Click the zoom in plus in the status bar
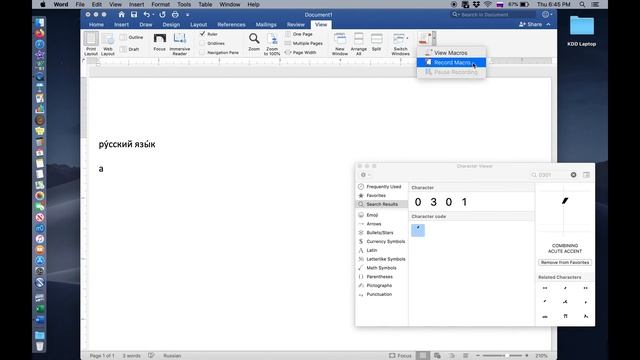 (x=527, y=356)
